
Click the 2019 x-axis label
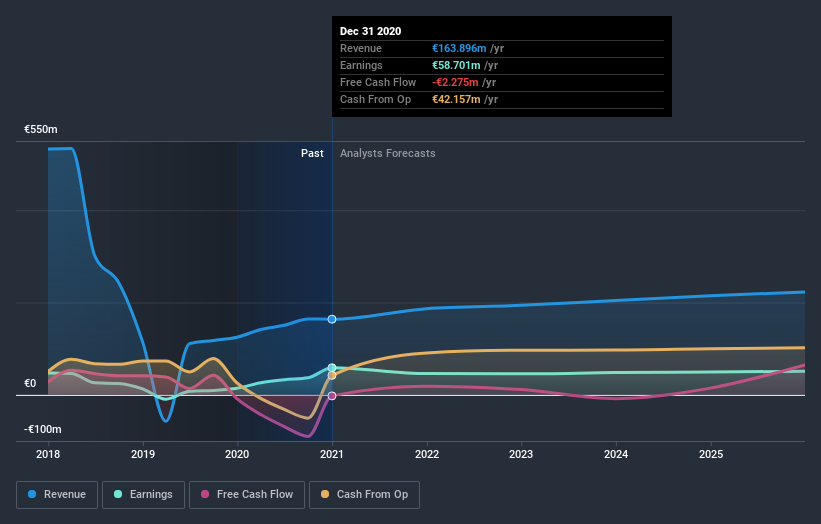click(x=143, y=454)
